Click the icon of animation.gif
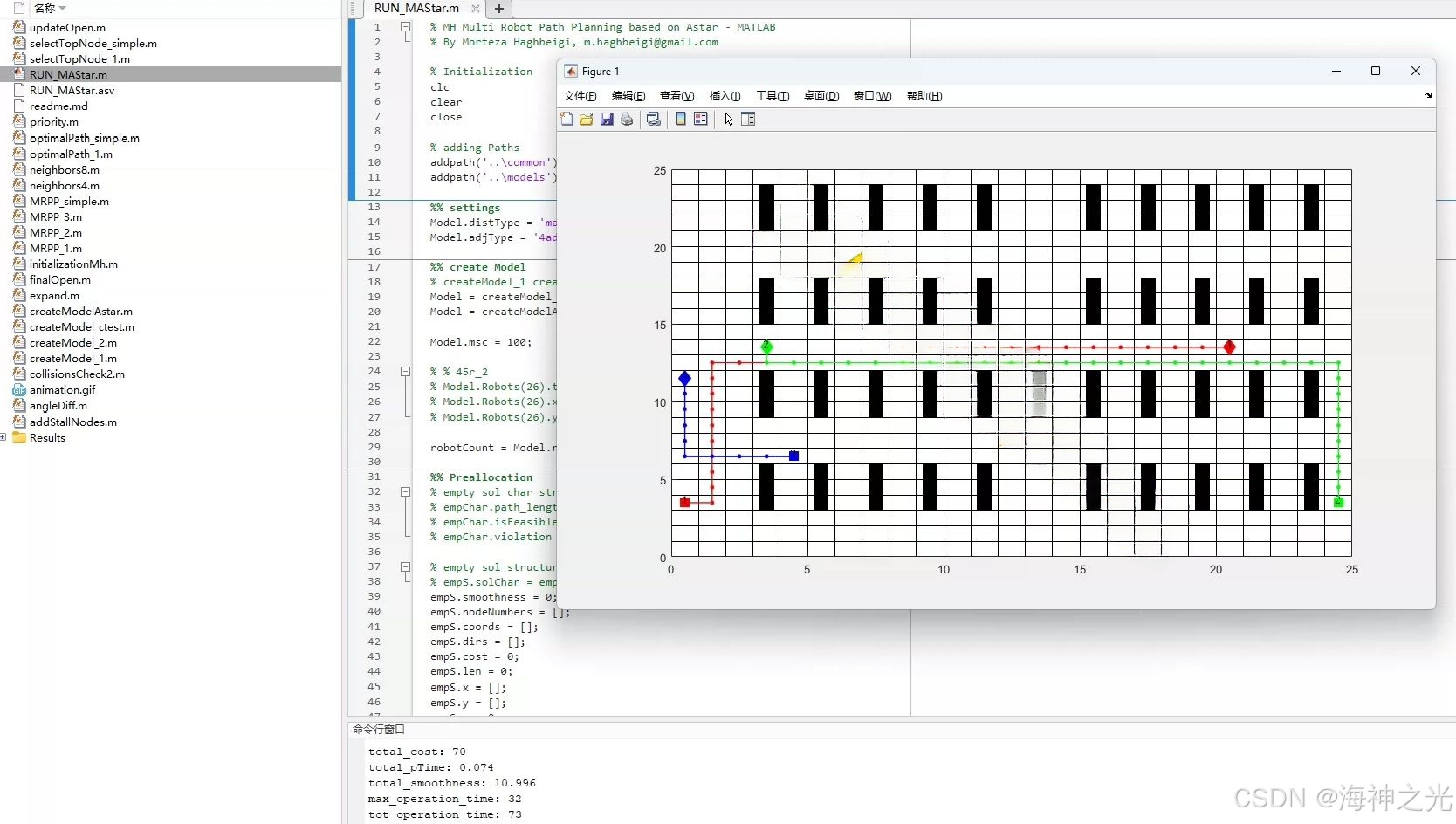The height and width of the screenshot is (824, 1456). point(19,390)
